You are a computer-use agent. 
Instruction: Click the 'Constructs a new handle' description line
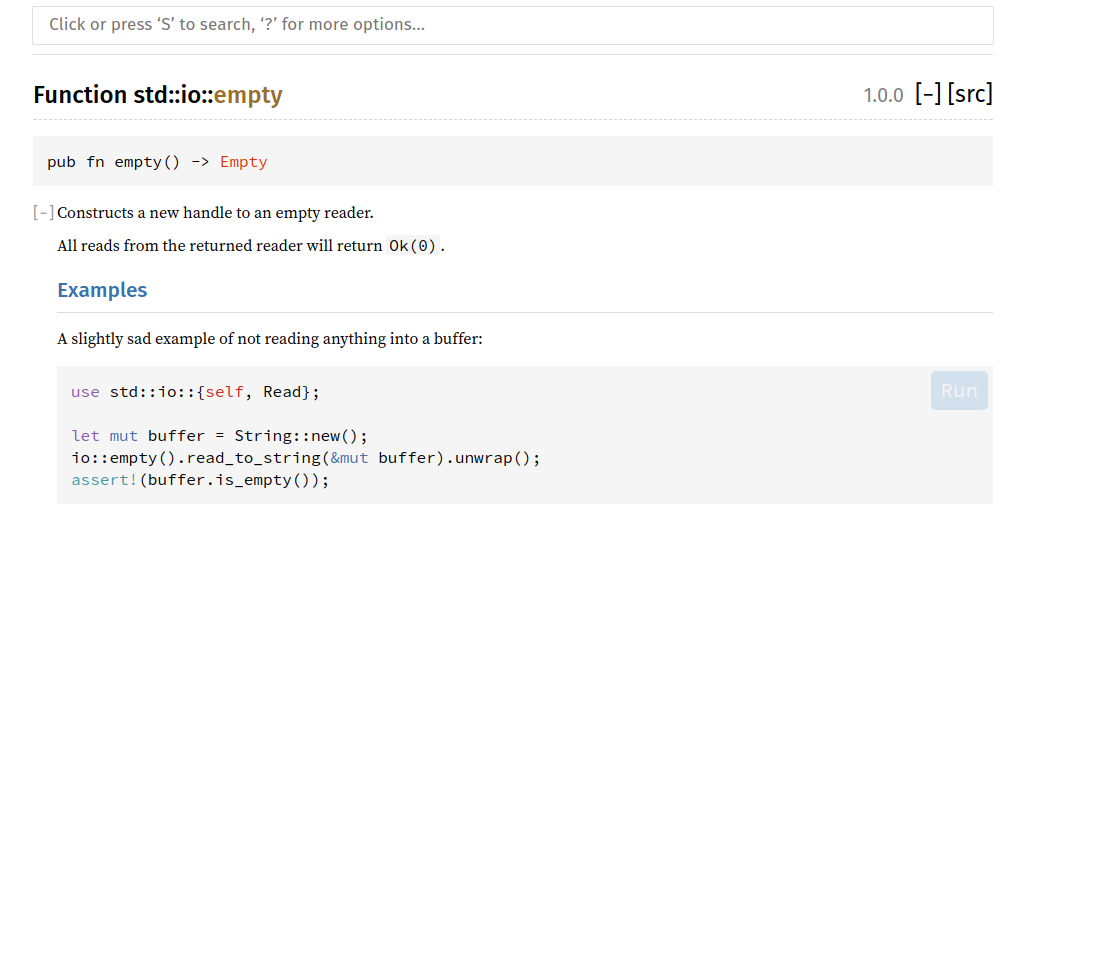point(215,213)
